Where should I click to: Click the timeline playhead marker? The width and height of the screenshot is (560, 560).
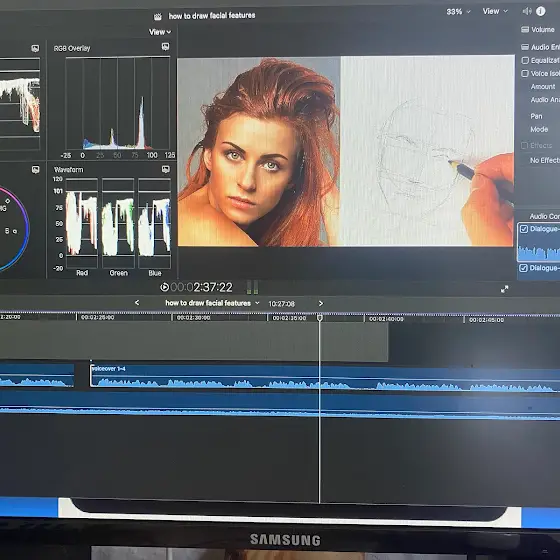click(320, 318)
